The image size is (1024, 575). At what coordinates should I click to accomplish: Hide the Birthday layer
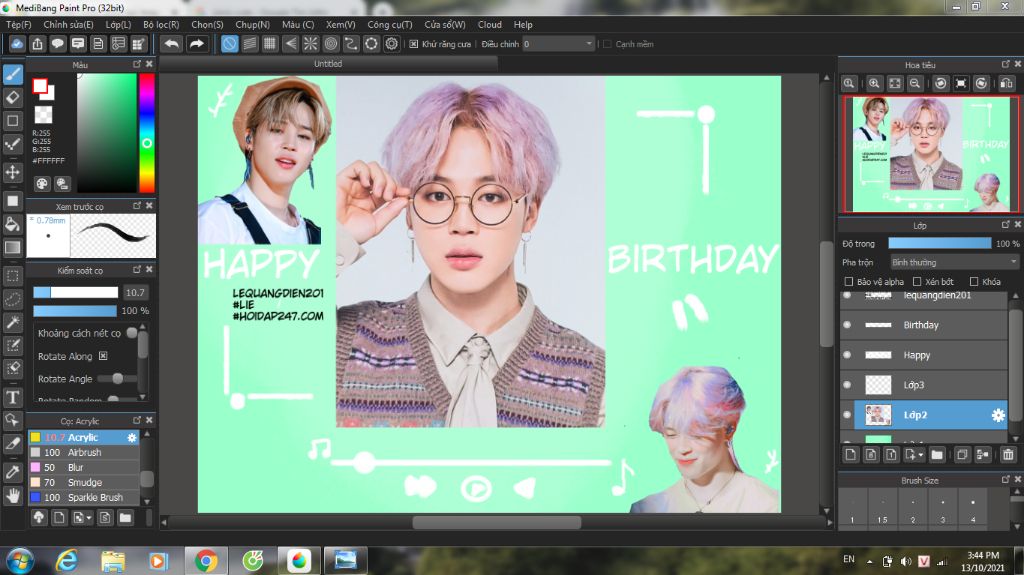[x=847, y=325]
